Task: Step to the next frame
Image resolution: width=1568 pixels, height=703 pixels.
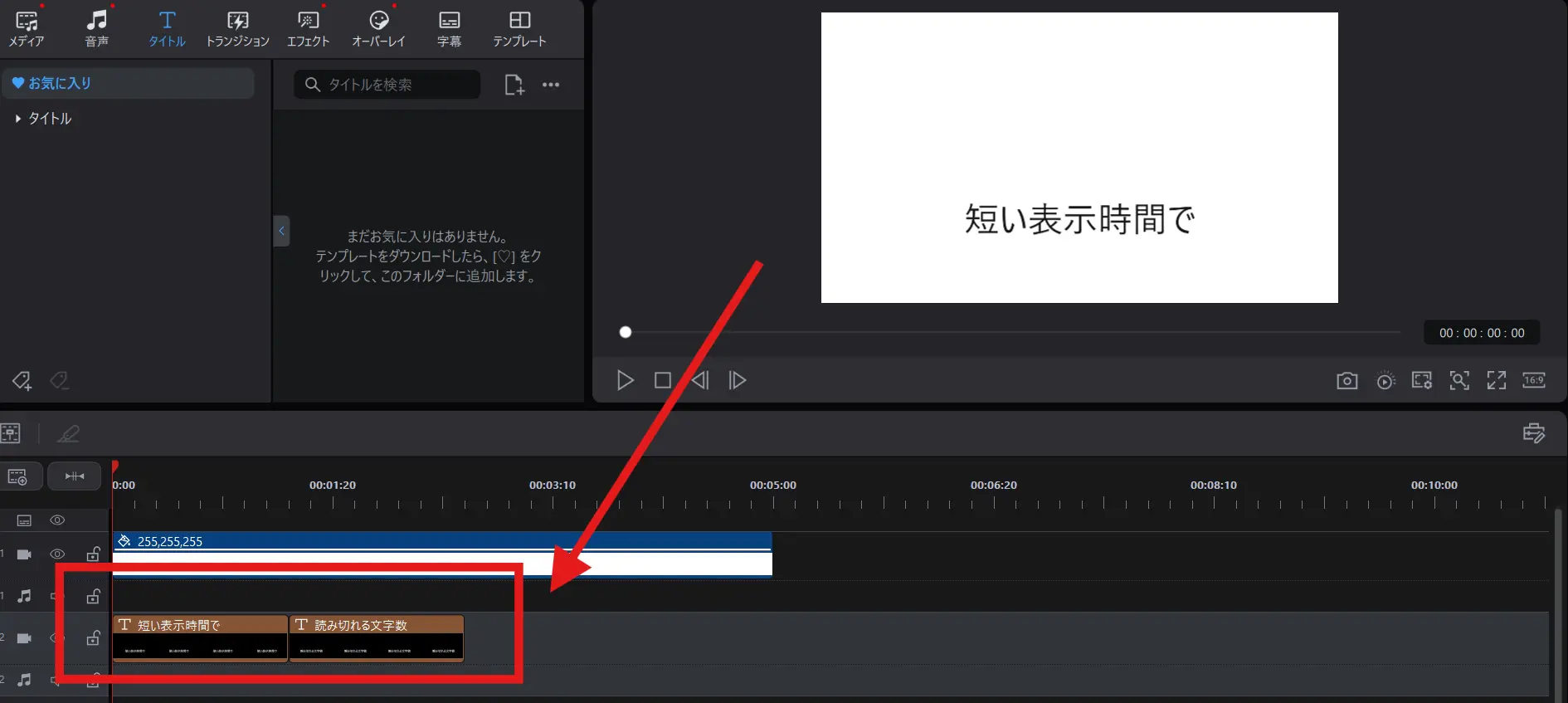Action: 738,380
